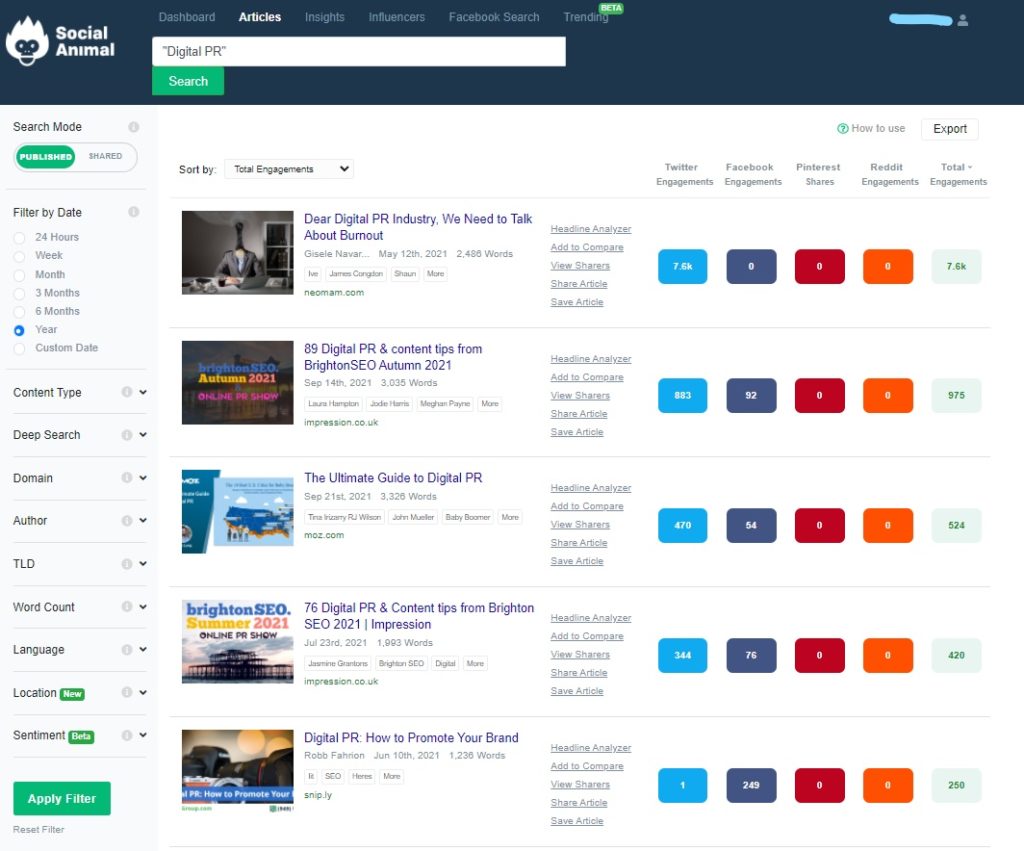Open article title Digital PR: How to Promote Your Brand
Viewport: 1024px width, 851px height.
411,738
